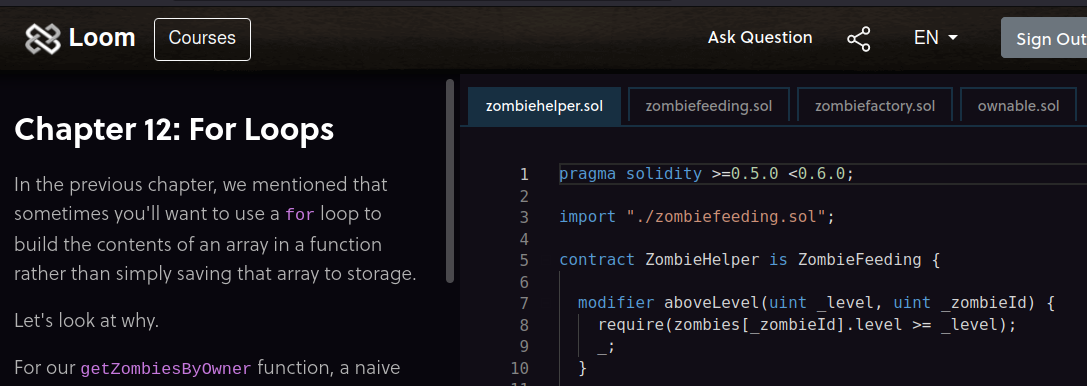The image size is (1087, 386).
Task: Expand the EN language dropdown
Action: click(x=936, y=37)
